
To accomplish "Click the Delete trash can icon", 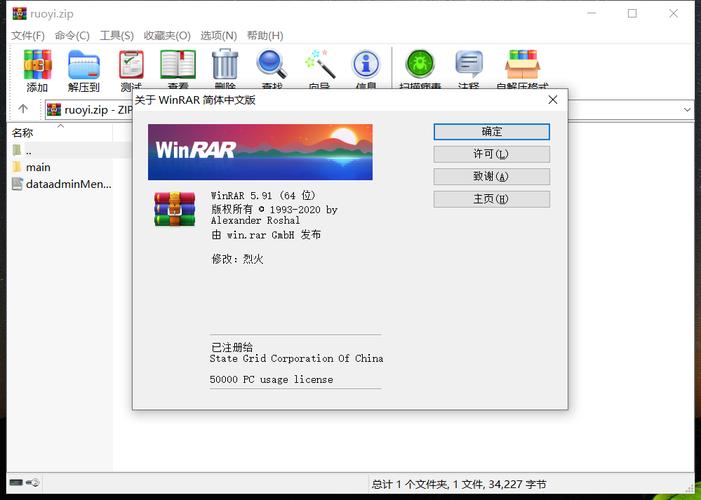I will tap(225, 65).
